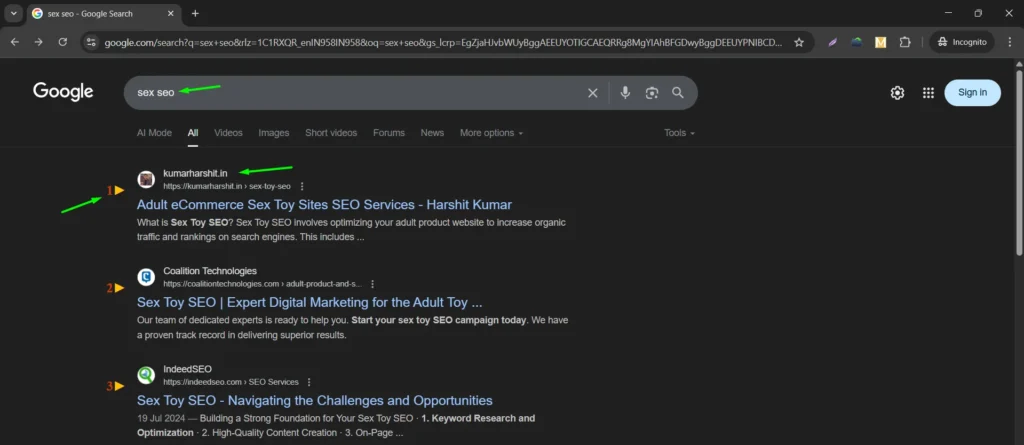
Task: Close the Google Search tab
Action: coord(171,14)
